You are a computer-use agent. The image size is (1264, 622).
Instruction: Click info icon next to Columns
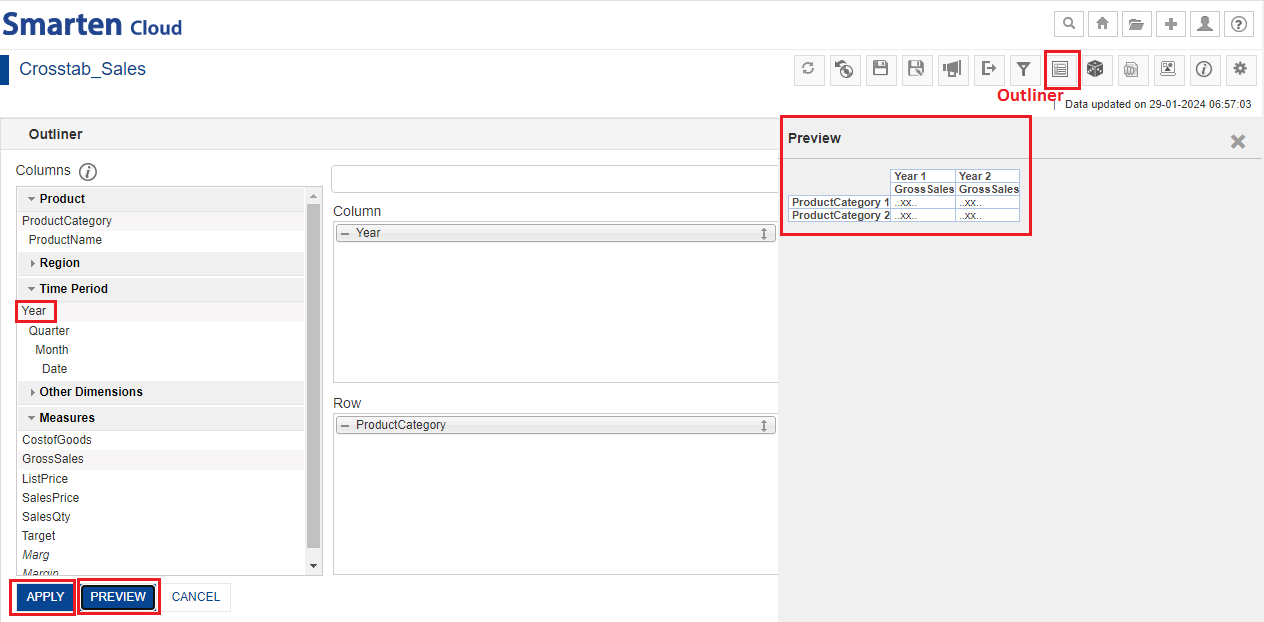pos(88,172)
